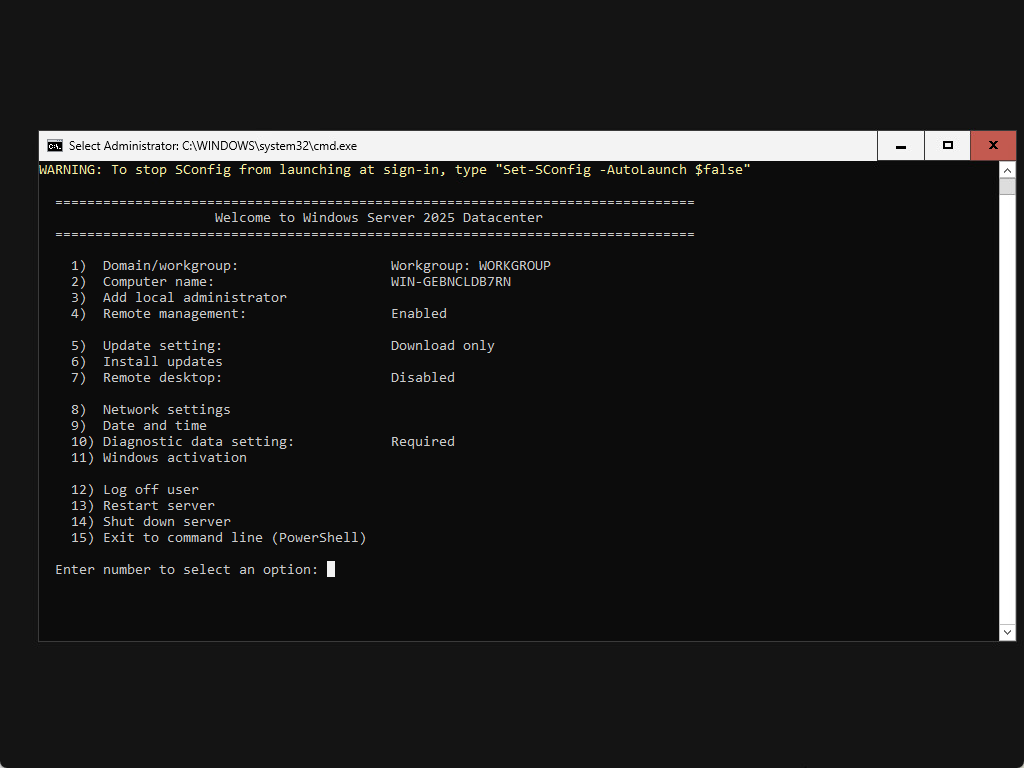Maximize the Administrator cmd.exe window
The width and height of the screenshot is (1024, 768).
tap(948, 146)
